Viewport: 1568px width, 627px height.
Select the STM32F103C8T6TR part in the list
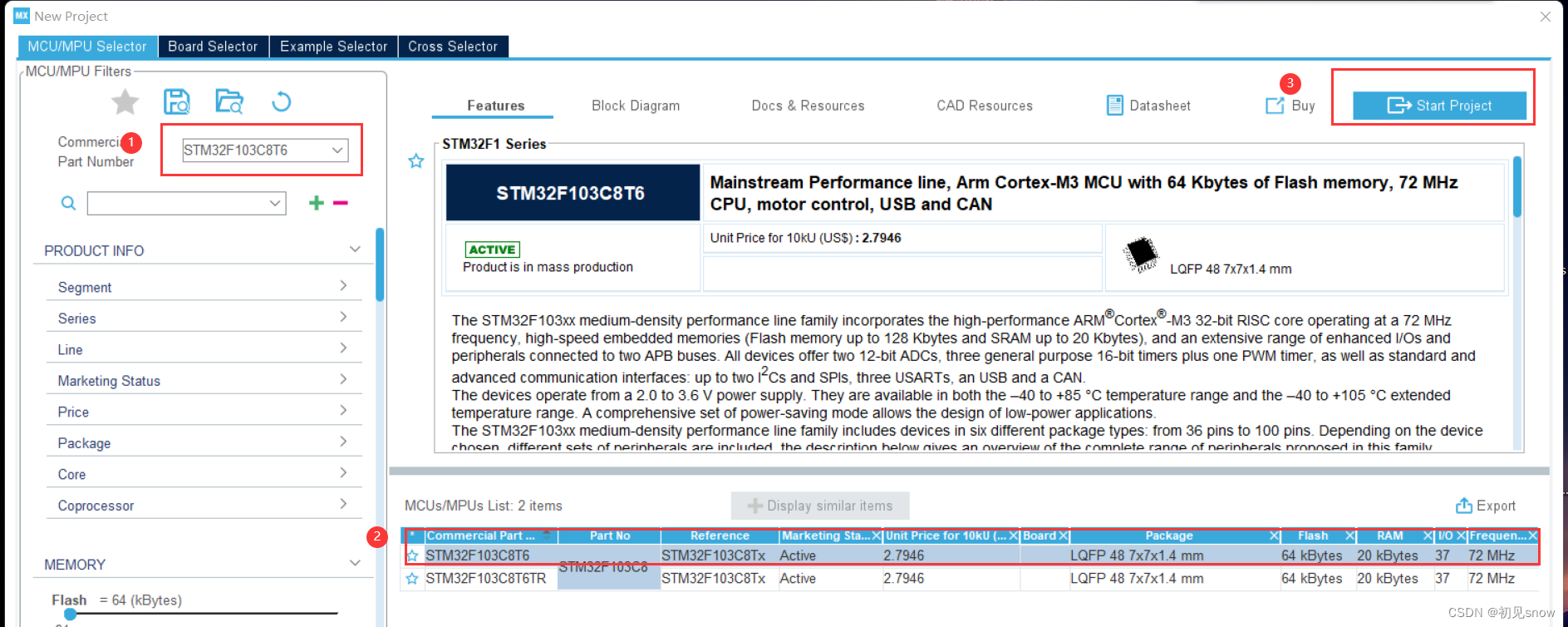(486, 579)
